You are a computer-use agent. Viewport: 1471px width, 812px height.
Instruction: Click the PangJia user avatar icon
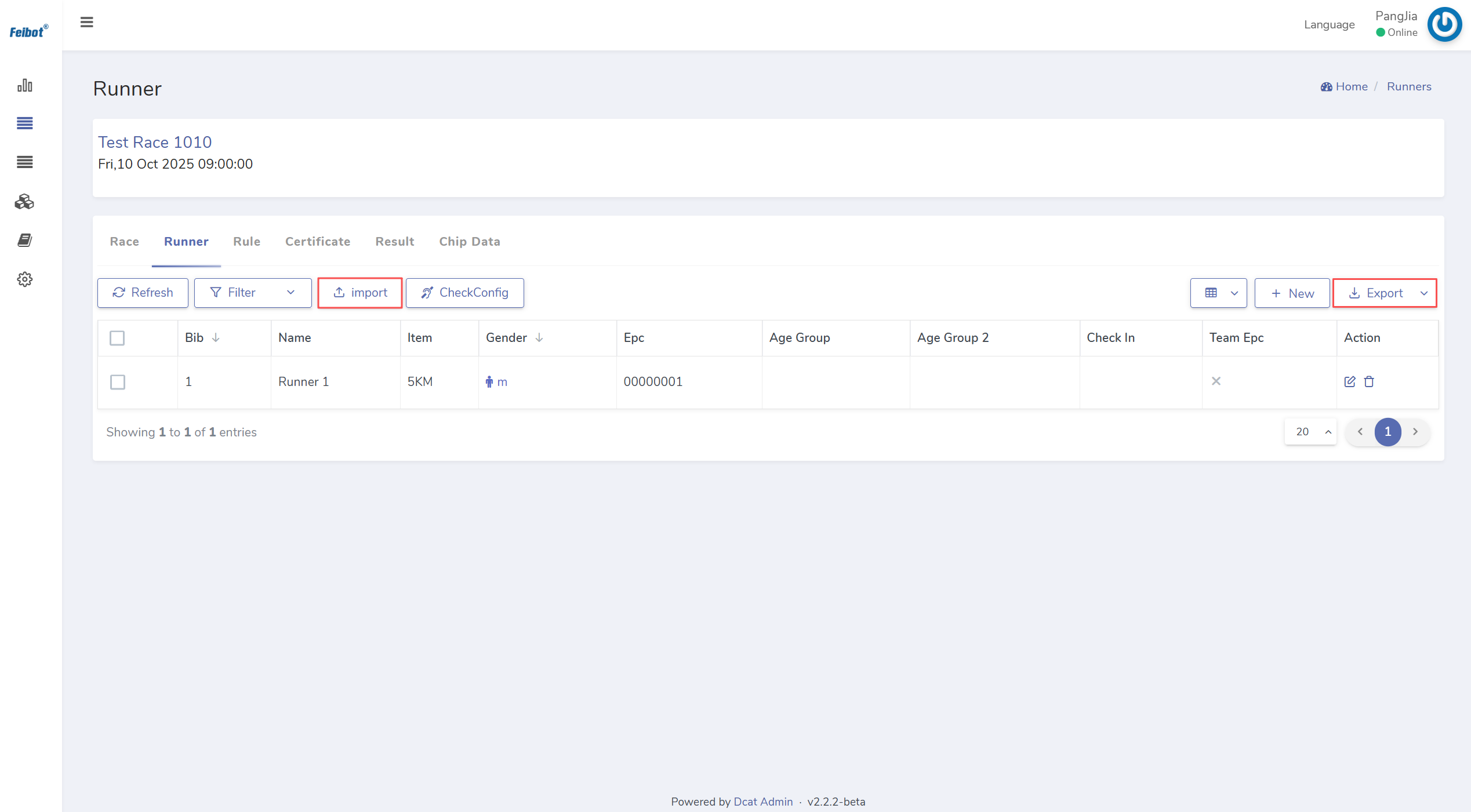1444,24
